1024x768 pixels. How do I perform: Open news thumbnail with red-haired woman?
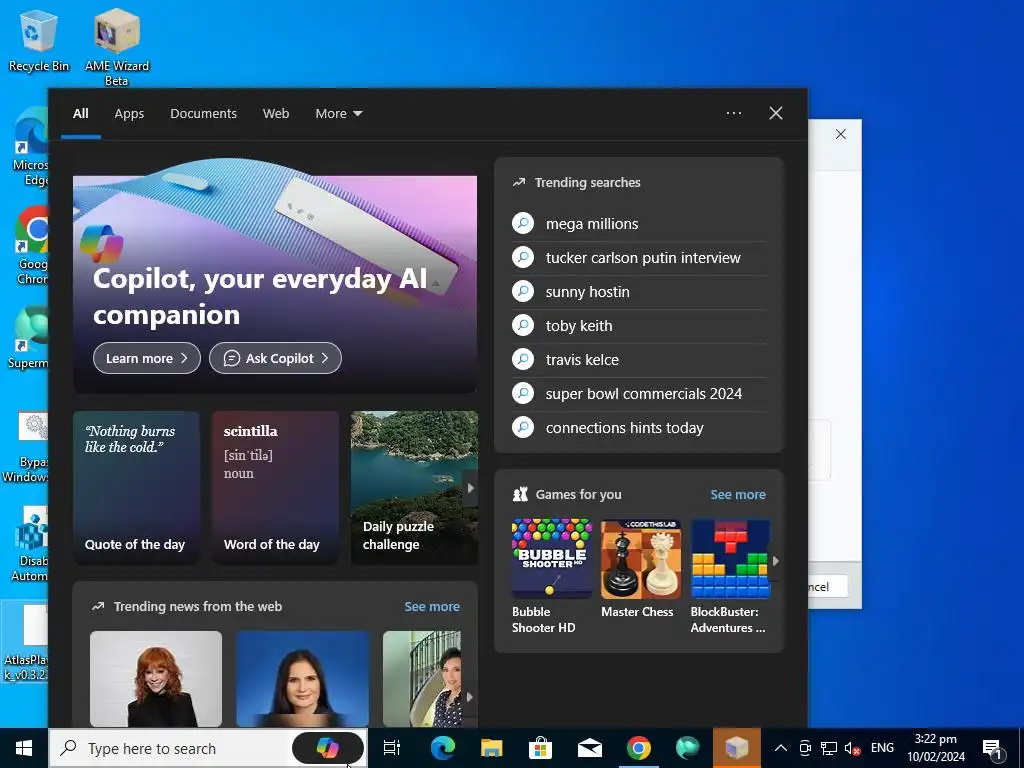[155, 679]
